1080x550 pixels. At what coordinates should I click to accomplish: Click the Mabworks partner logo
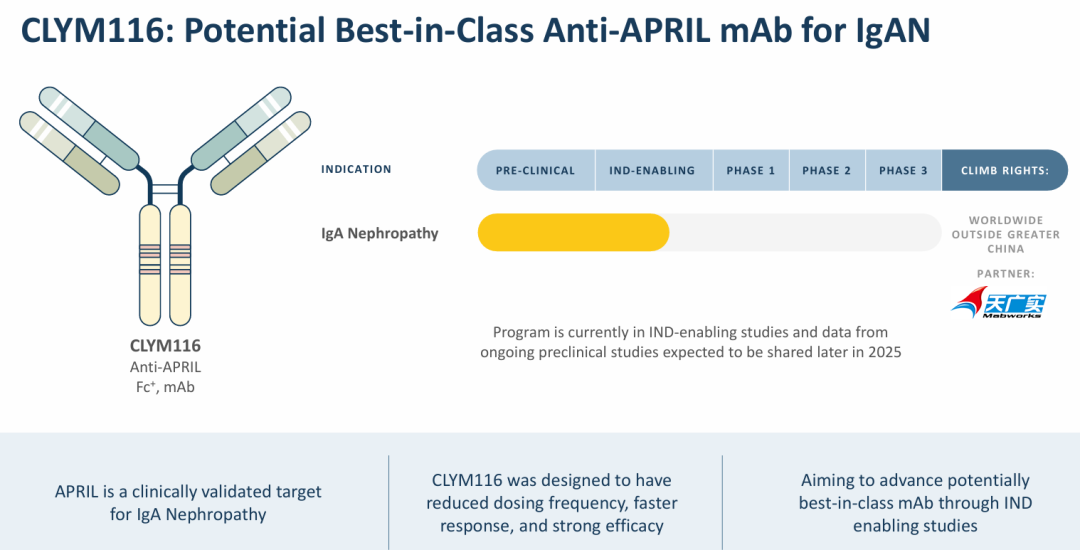[996, 301]
